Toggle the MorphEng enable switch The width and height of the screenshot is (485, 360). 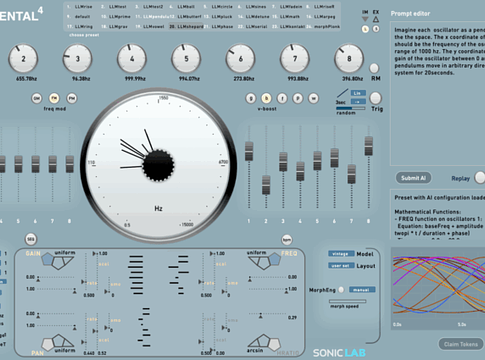point(341,290)
